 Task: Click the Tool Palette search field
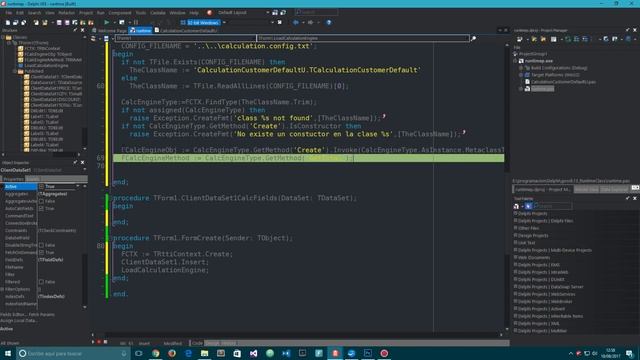(x=553, y=206)
